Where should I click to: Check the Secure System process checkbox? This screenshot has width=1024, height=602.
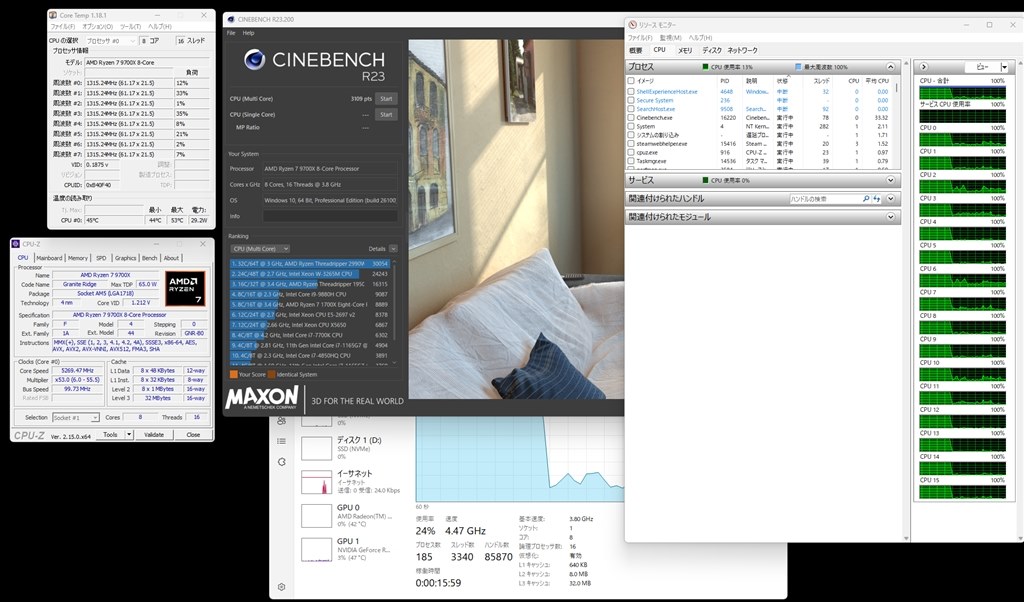coord(631,101)
